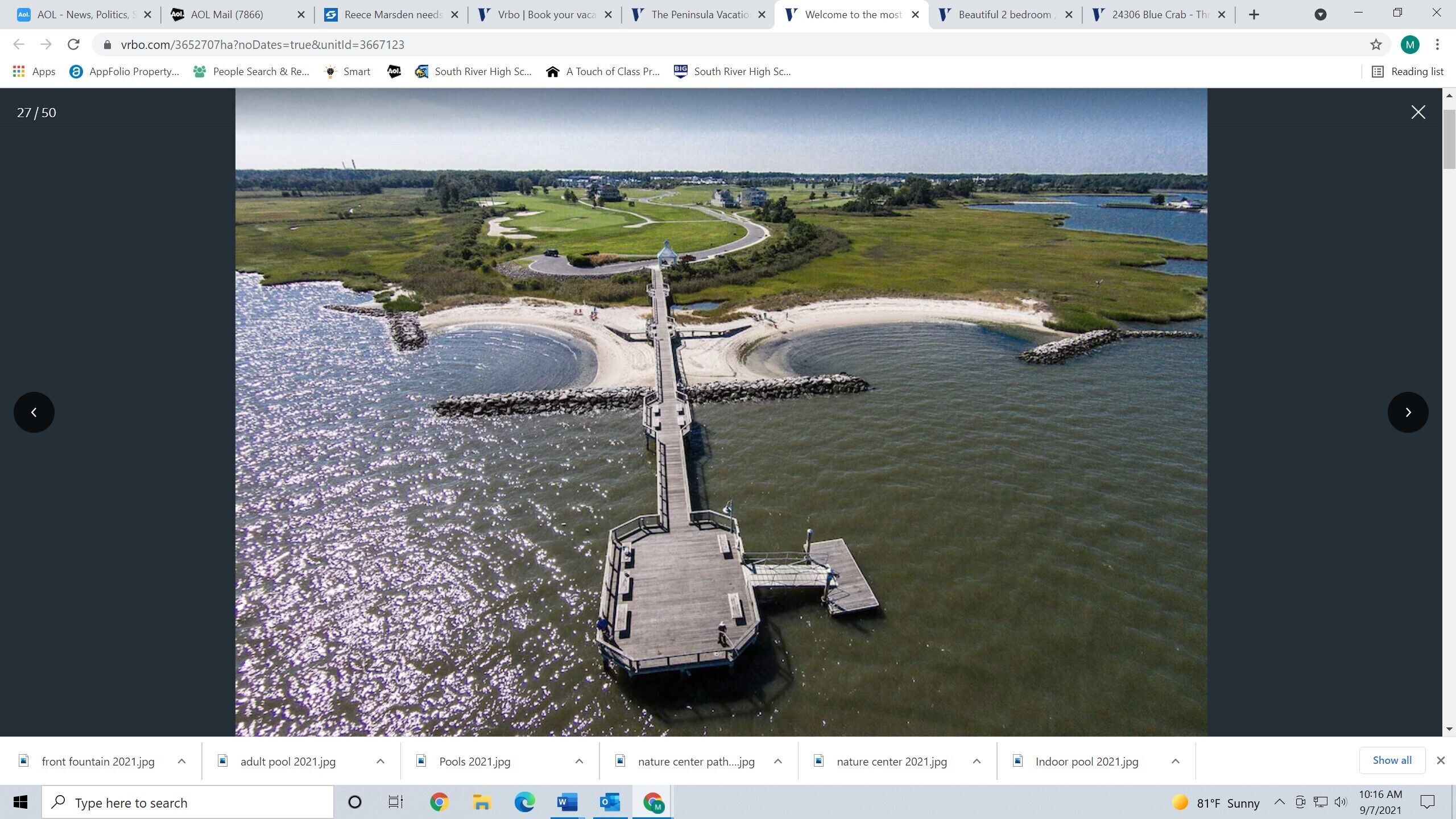
Task: Bookmark this page with star icon
Action: [x=1375, y=44]
